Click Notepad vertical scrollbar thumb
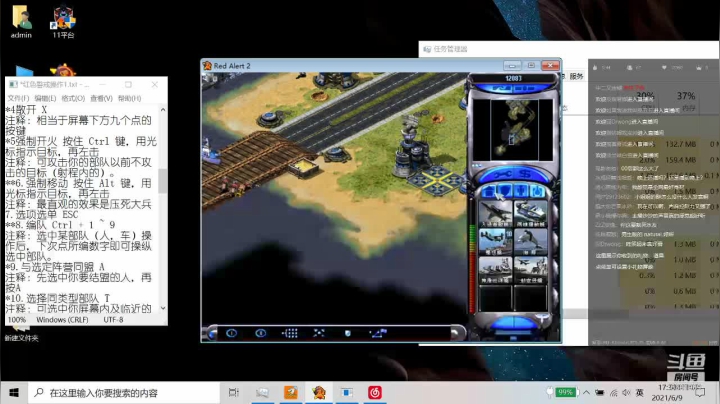The height and width of the screenshot is (404, 720). (163, 180)
